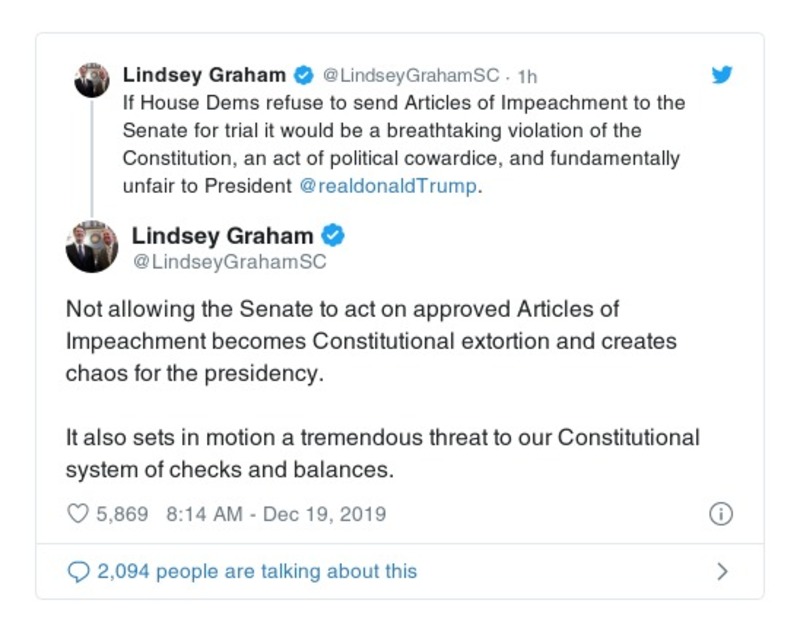800x632 pixels.
Task: Open the tweet info circle icon
Action: tap(720, 514)
